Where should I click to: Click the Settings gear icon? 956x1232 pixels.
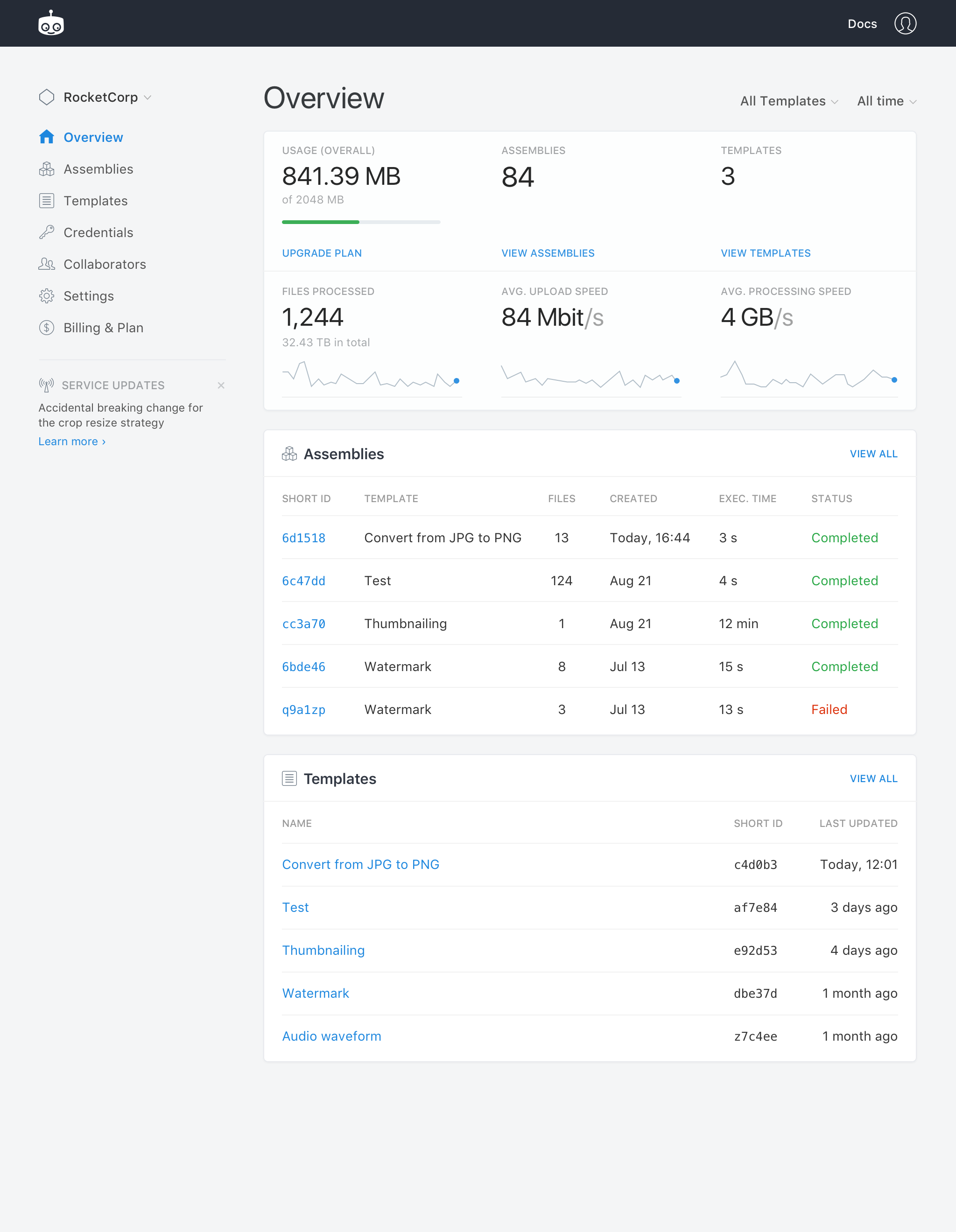pyautogui.click(x=46, y=296)
